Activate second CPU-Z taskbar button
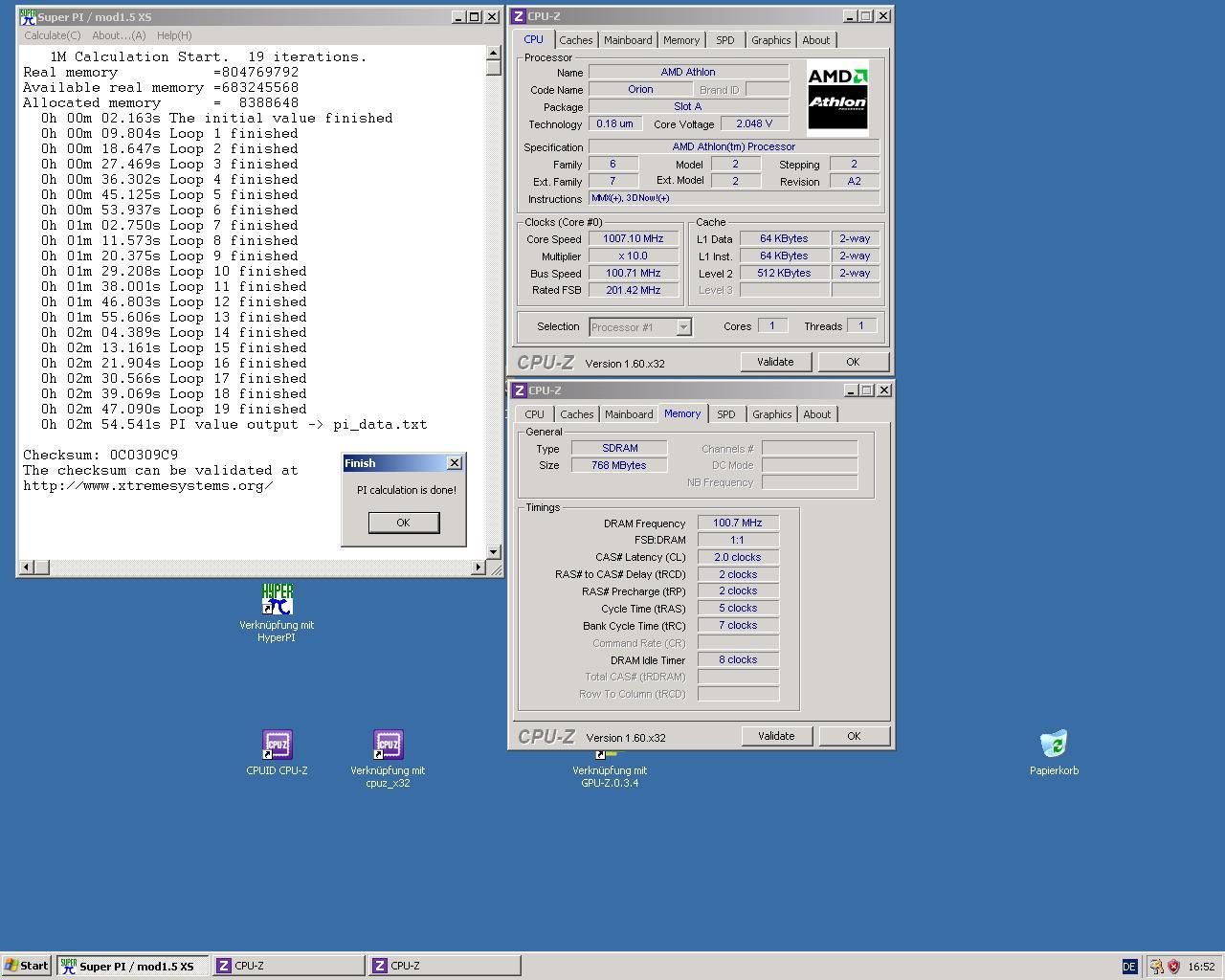The height and width of the screenshot is (980, 1225). [x=445, y=966]
